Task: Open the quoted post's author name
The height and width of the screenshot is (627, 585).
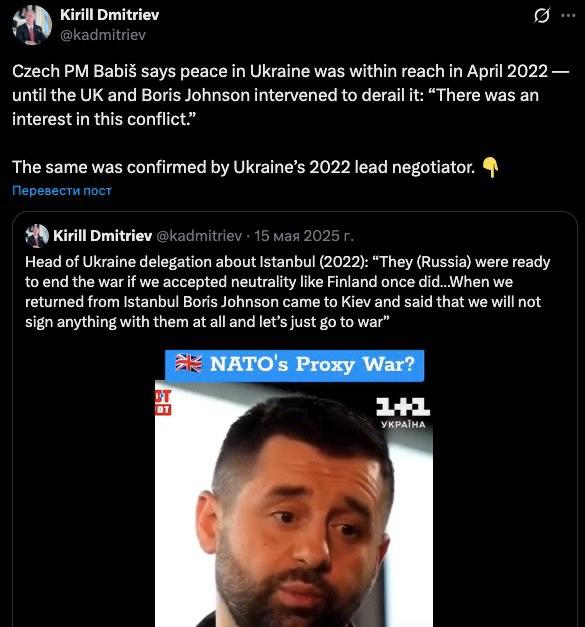Action: pos(102,236)
